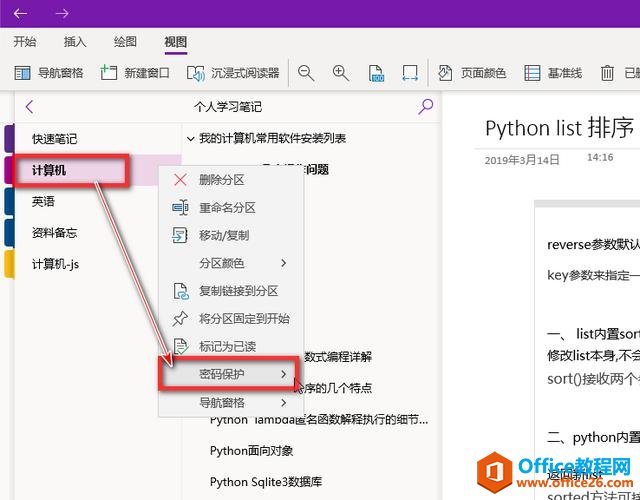640x500 pixels.
Task: Go back with the left arrow
Action: pyautogui.click(x=20, y=13)
